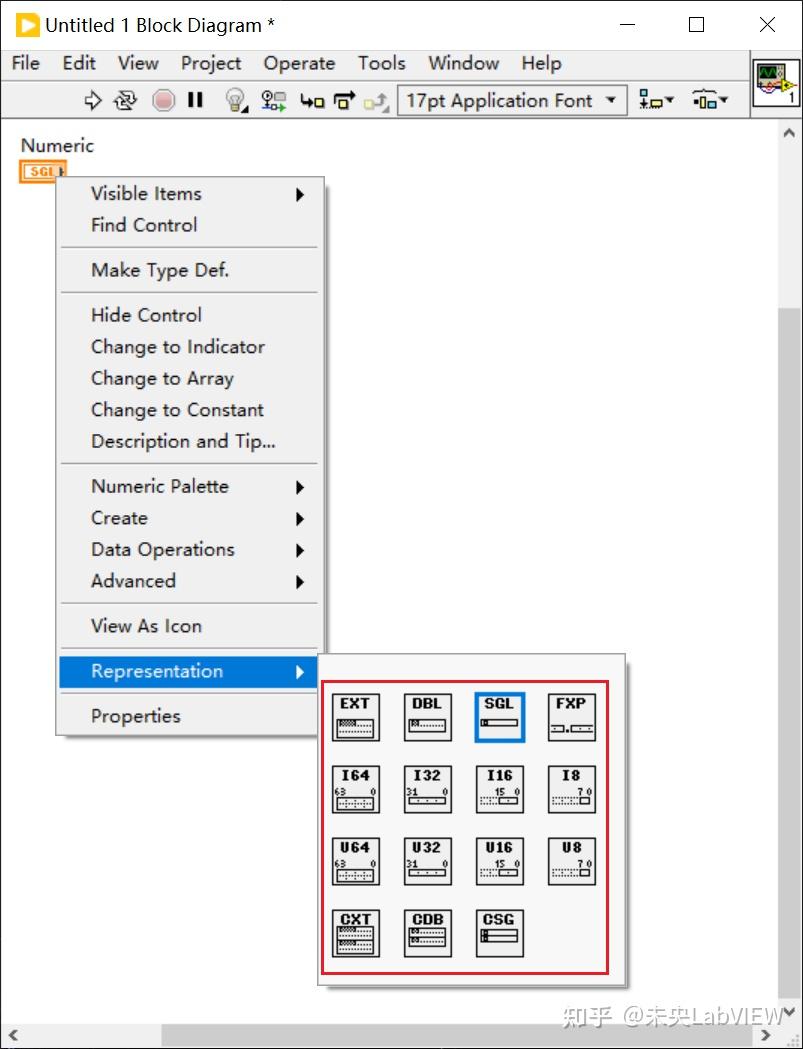This screenshot has height=1049, width=803.
Task: Pick I64 signed integer representation
Action: (355, 789)
